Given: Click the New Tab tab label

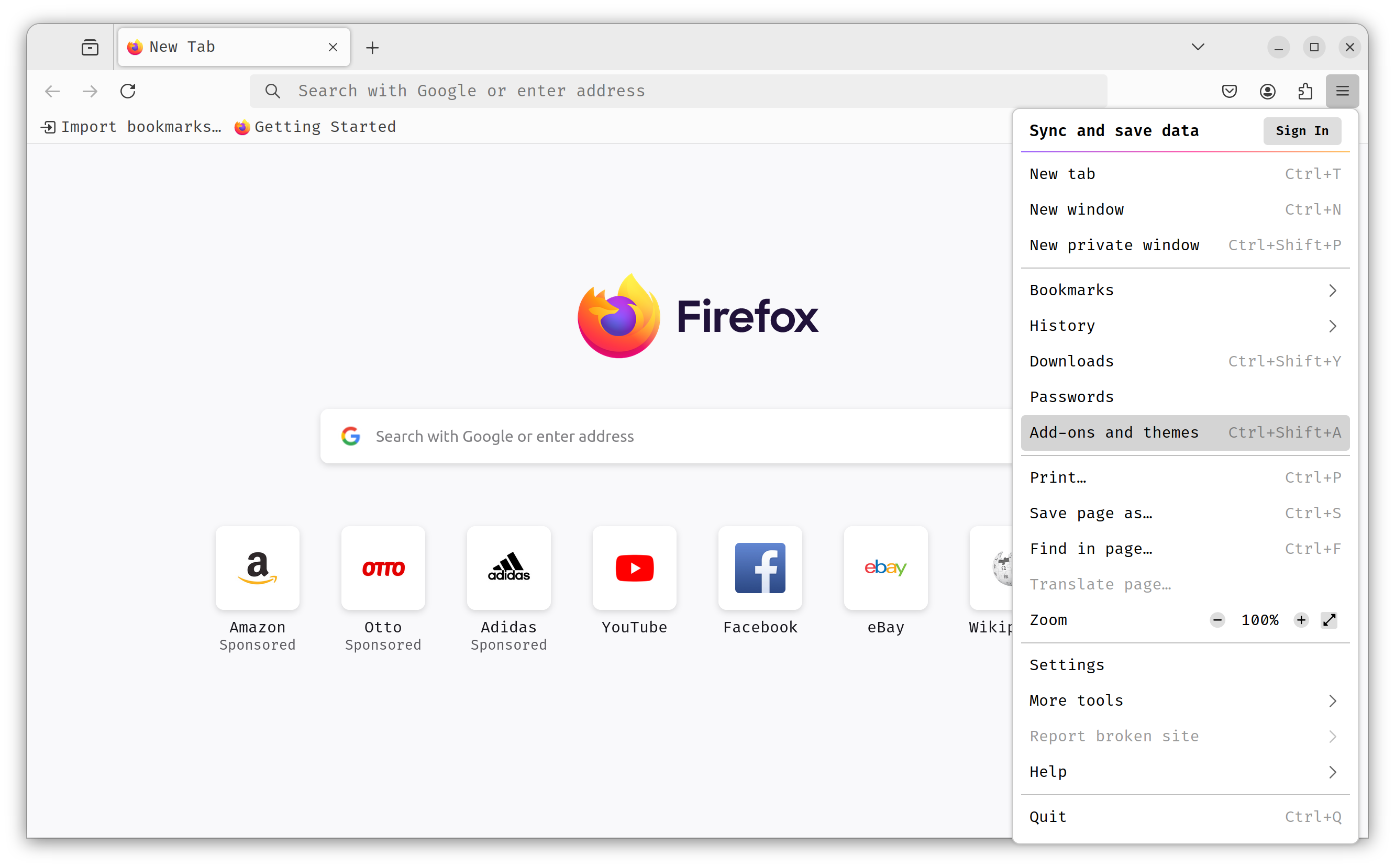Looking at the screenshot, I should click(x=182, y=47).
